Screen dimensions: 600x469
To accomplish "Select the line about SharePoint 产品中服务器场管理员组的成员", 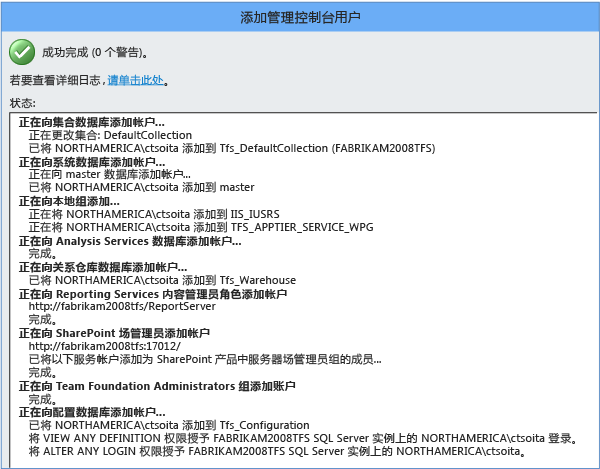I will click(205, 360).
